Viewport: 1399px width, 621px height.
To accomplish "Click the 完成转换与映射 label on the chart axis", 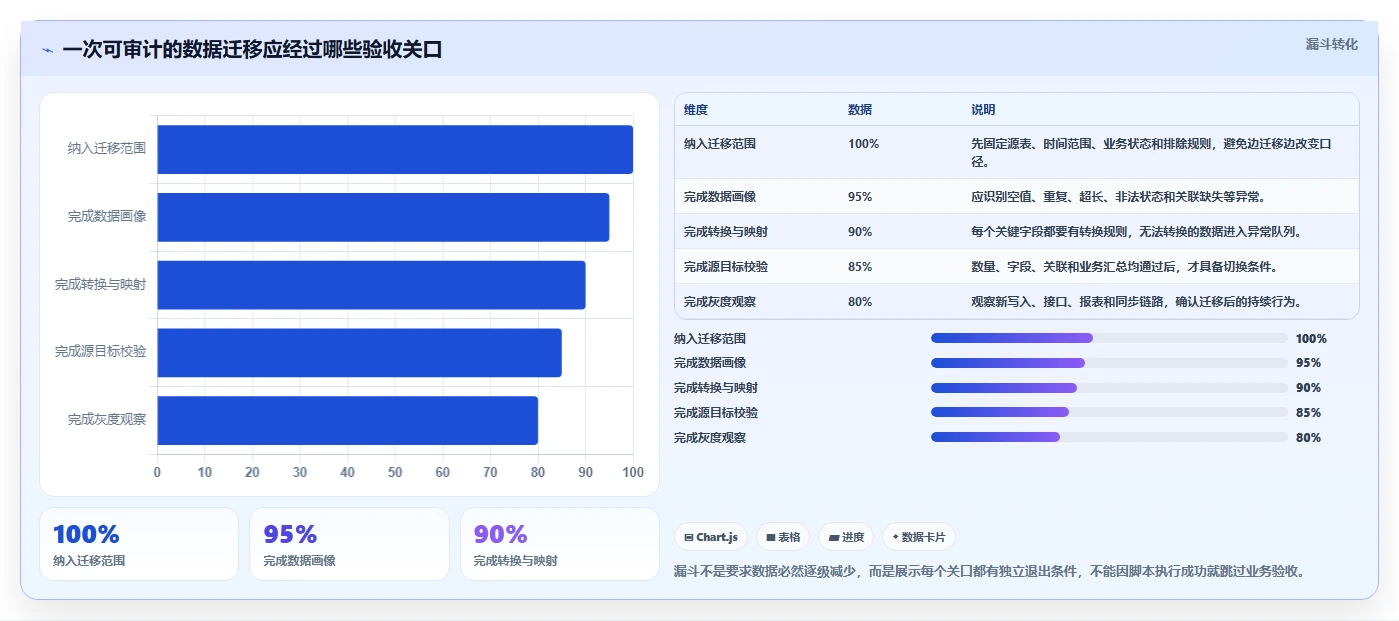I will [101, 284].
